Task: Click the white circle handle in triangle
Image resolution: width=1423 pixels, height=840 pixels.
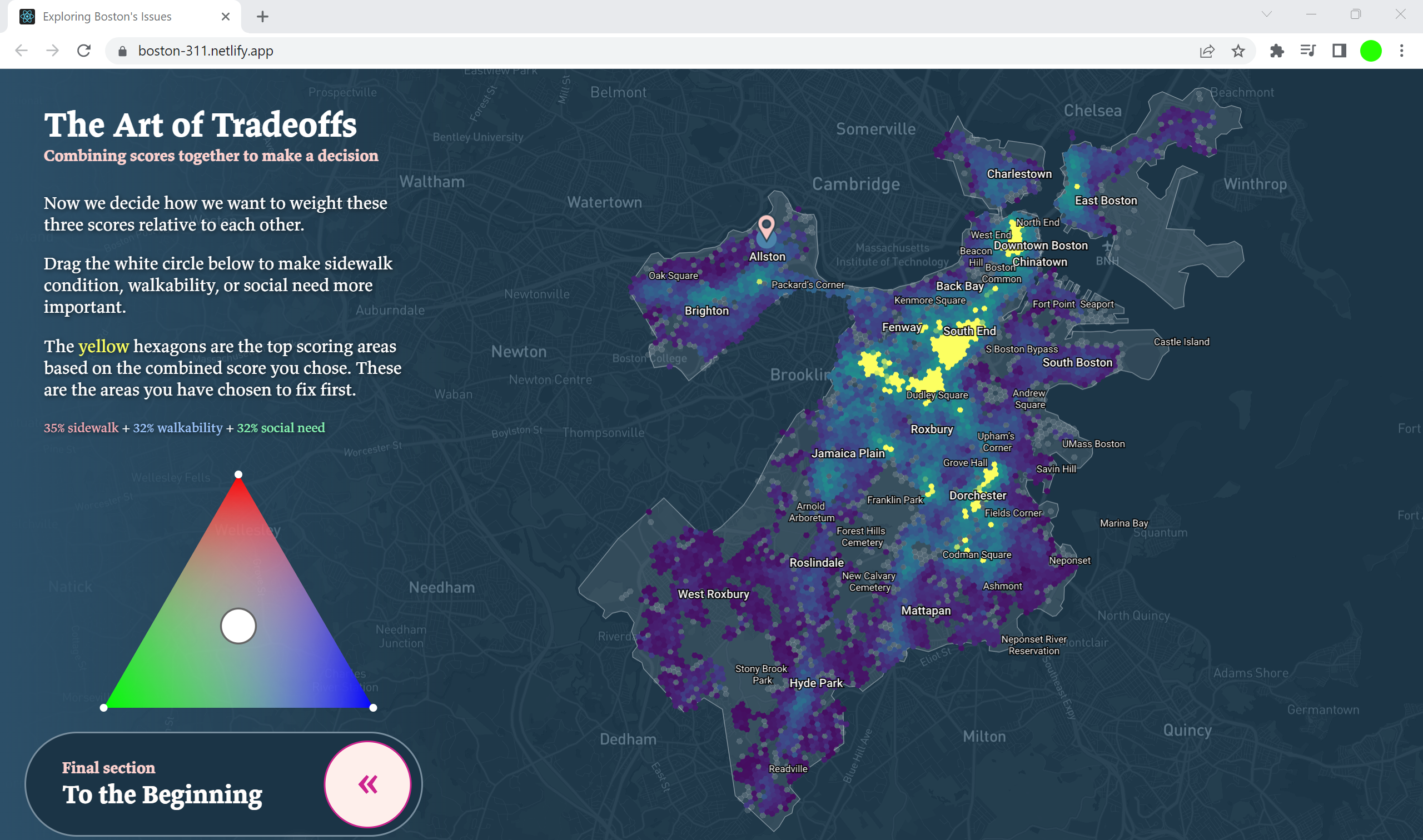Action: (238, 626)
